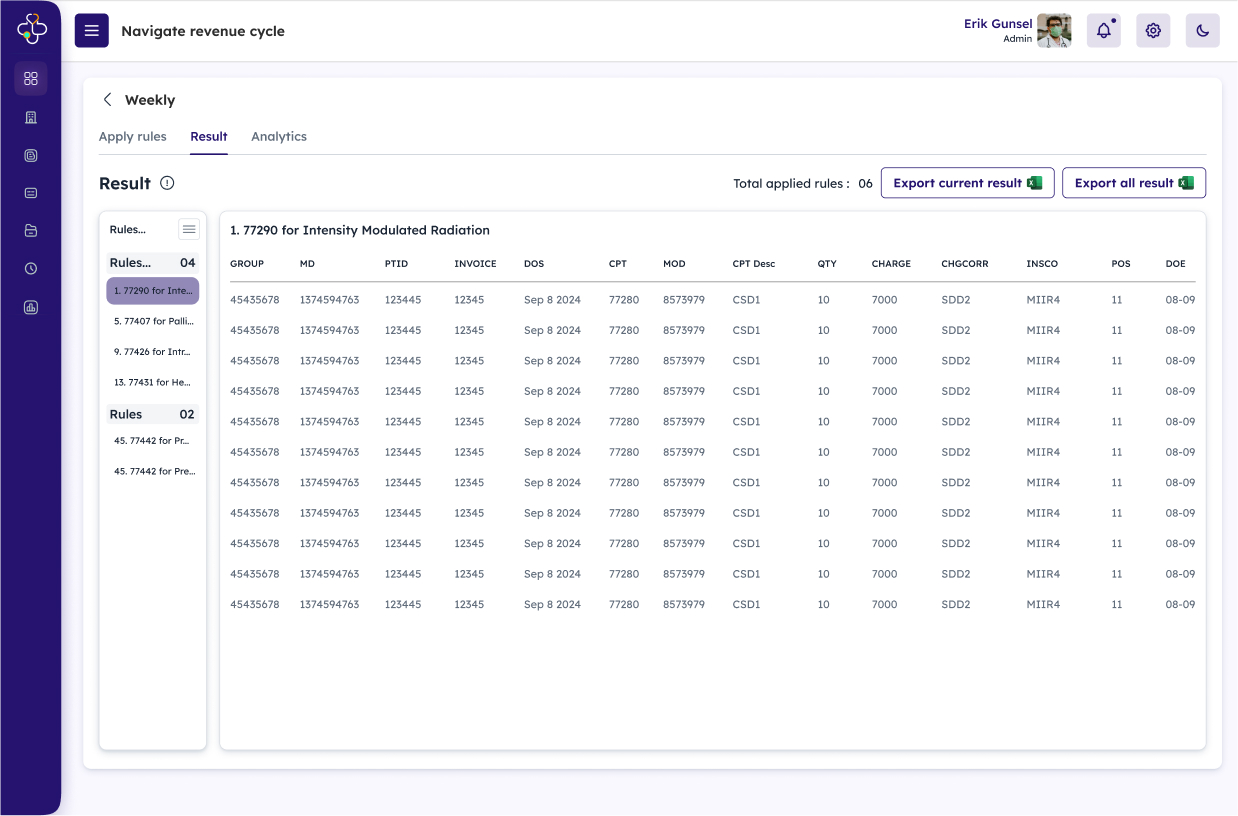Click Export all result button
Image resolution: width=1238 pixels, height=816 pixels.
[x=1133, y=183]
